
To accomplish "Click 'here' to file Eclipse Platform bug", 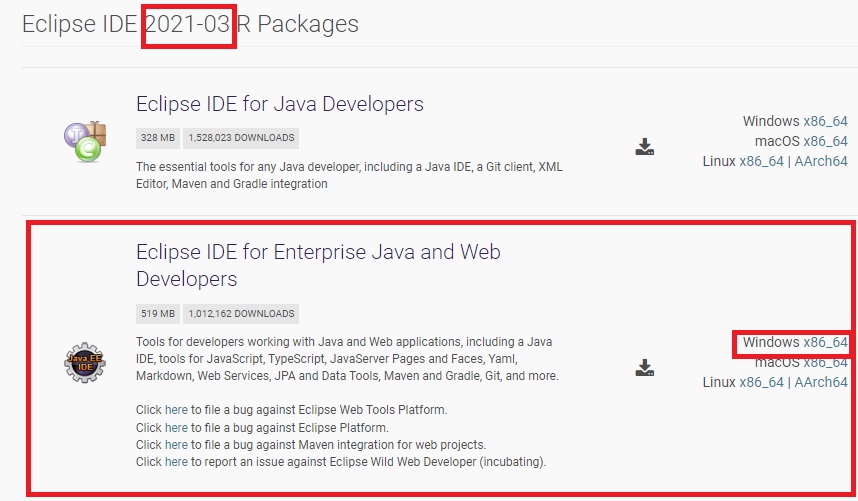I will click(x=176, y=427).
